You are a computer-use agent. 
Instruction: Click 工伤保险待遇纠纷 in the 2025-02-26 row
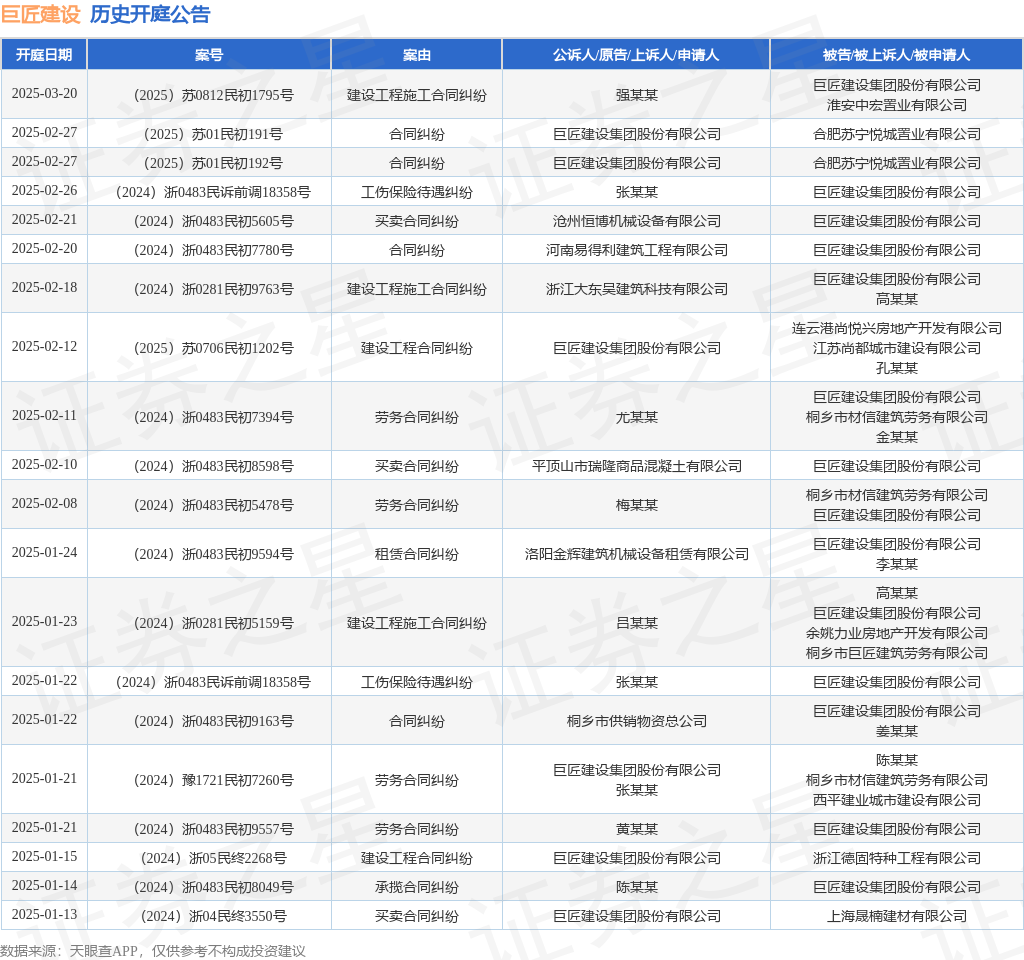click(x=417, y=193)
